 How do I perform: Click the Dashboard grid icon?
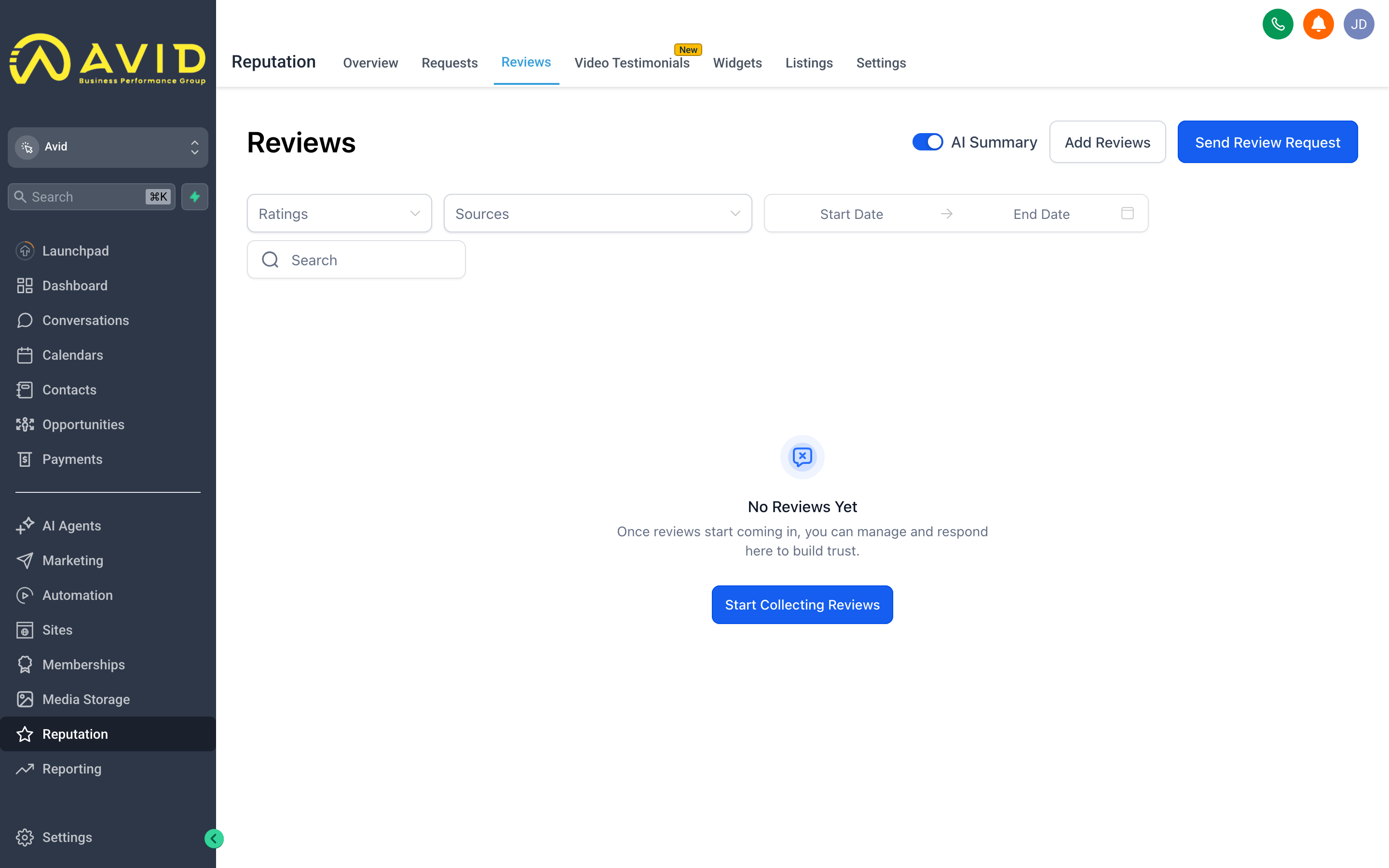click(x=25, y=285)
